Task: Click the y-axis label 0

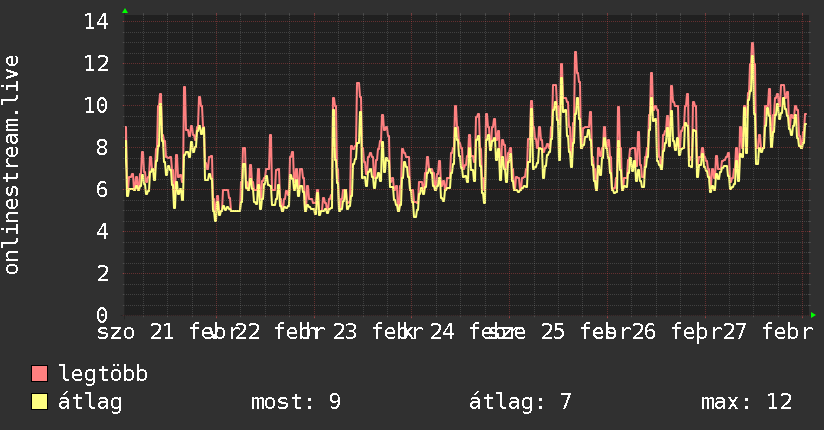Action: [102, 315]
